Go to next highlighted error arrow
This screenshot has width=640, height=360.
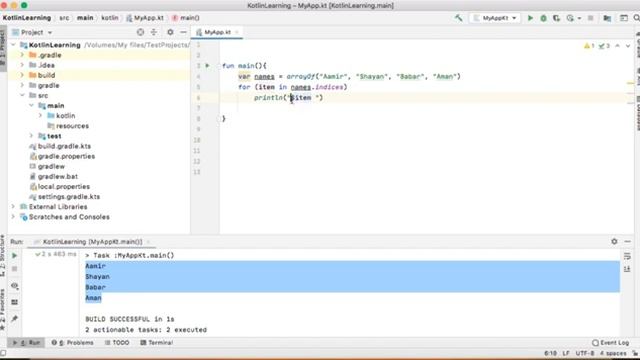(628, 46)
